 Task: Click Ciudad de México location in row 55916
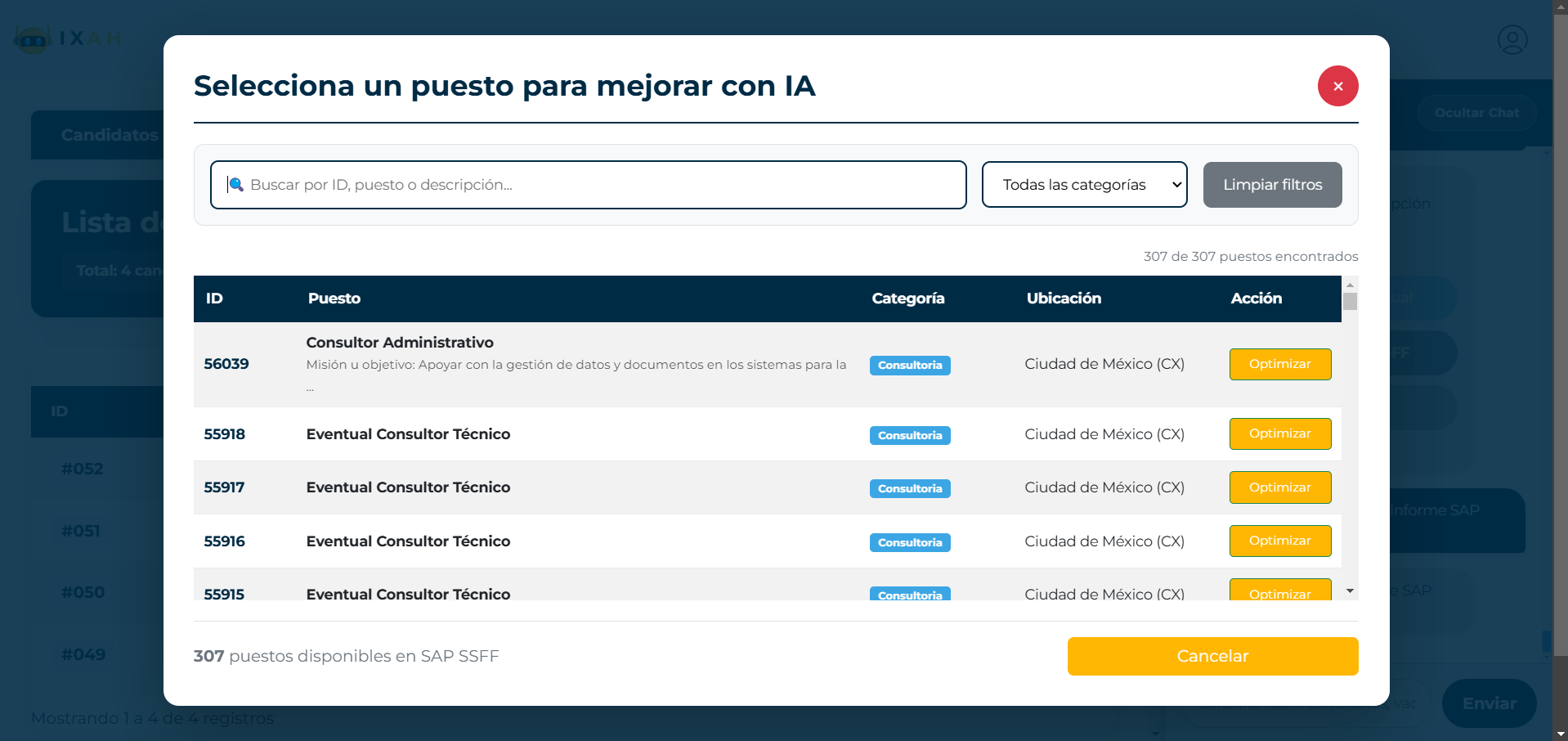click(x=1104, y=541)
